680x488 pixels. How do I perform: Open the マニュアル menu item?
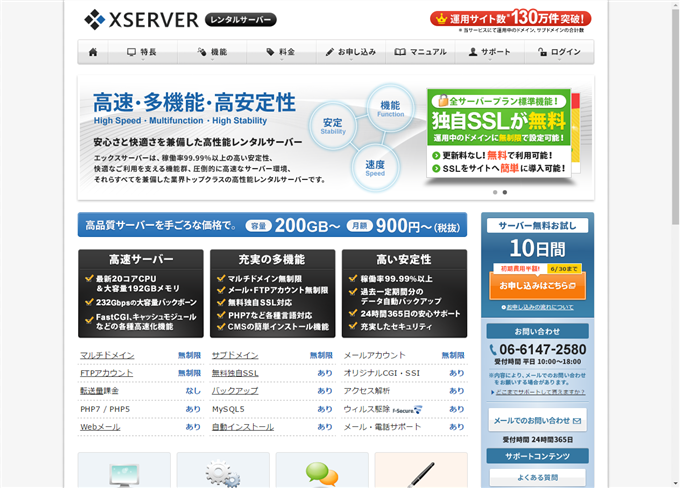[420, 52]
